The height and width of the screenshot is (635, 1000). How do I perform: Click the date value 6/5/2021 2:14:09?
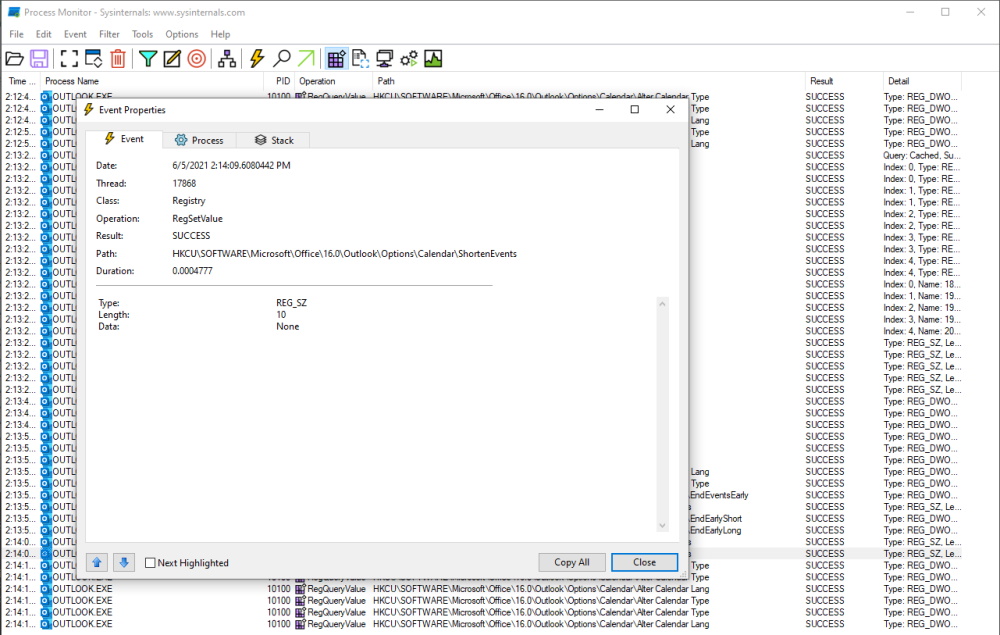pyautogui.click(x=231, y=166)
